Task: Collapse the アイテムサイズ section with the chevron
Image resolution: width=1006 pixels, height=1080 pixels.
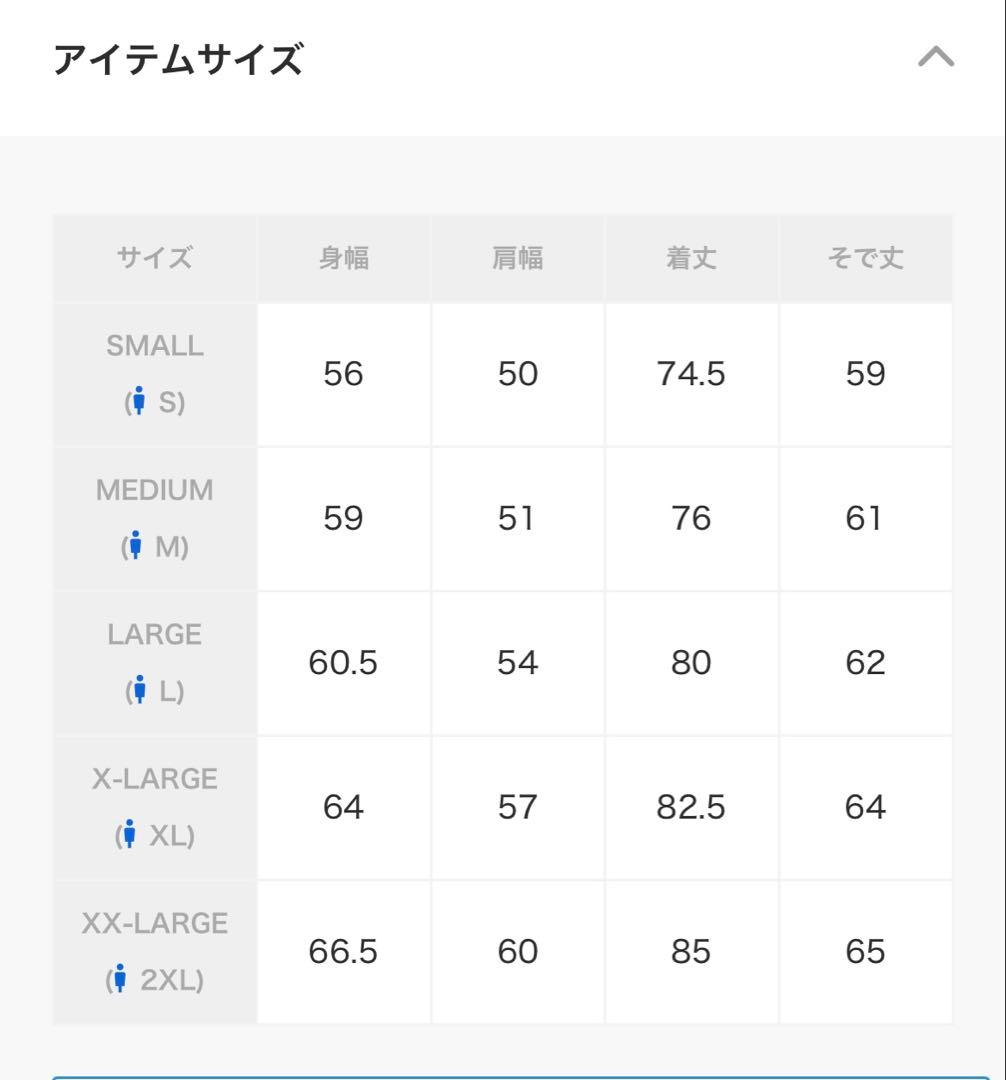Action: pos(936,56)
